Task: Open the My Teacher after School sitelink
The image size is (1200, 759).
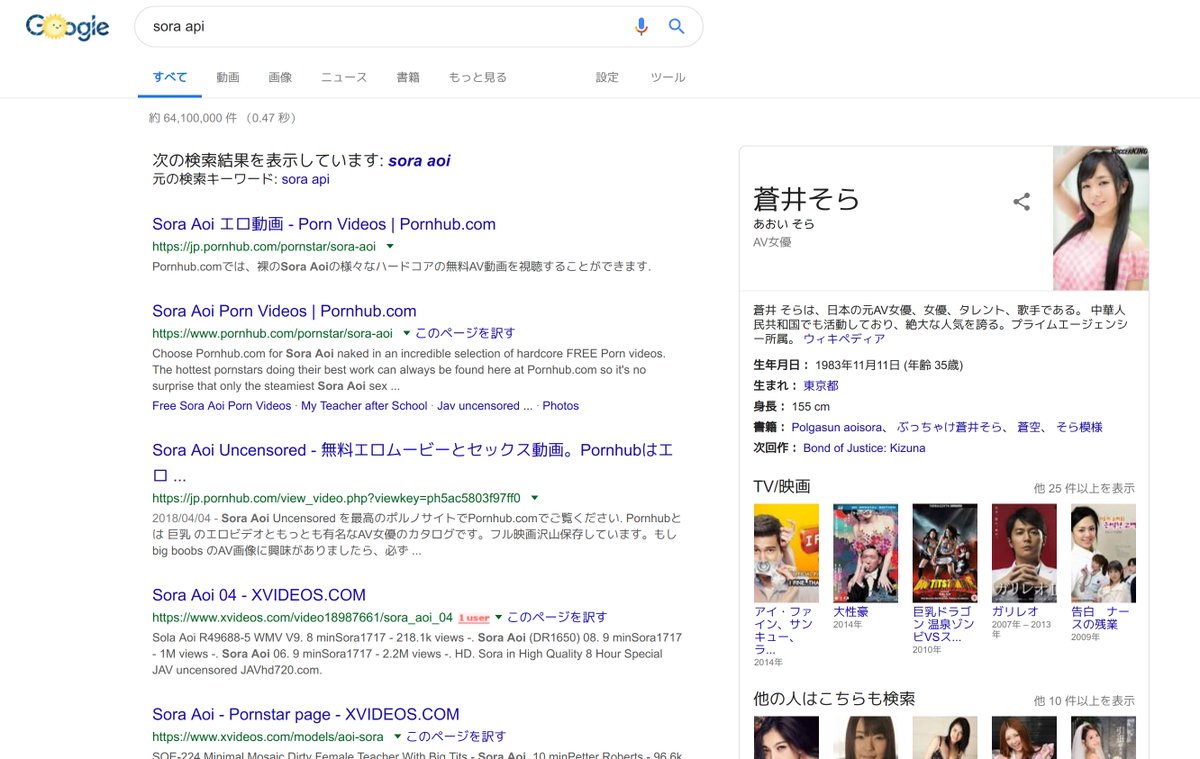Action: click(364, 406)
